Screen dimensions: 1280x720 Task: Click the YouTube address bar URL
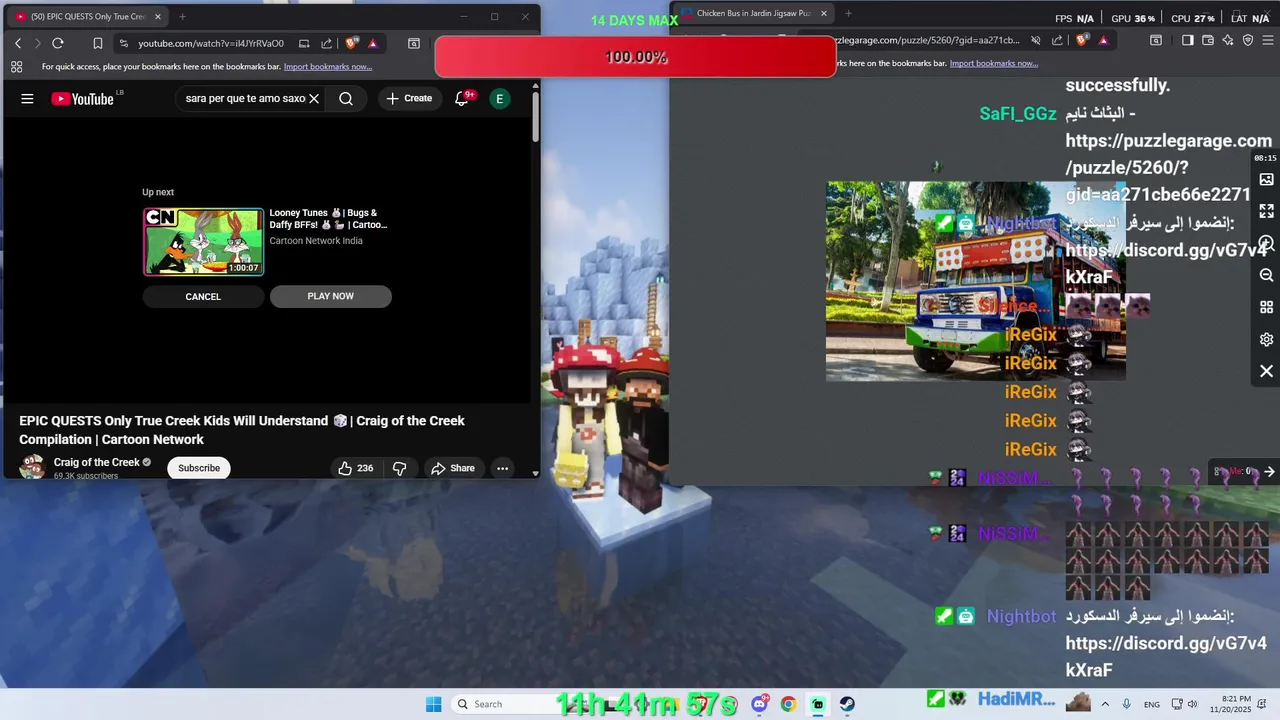click(211, 43)
